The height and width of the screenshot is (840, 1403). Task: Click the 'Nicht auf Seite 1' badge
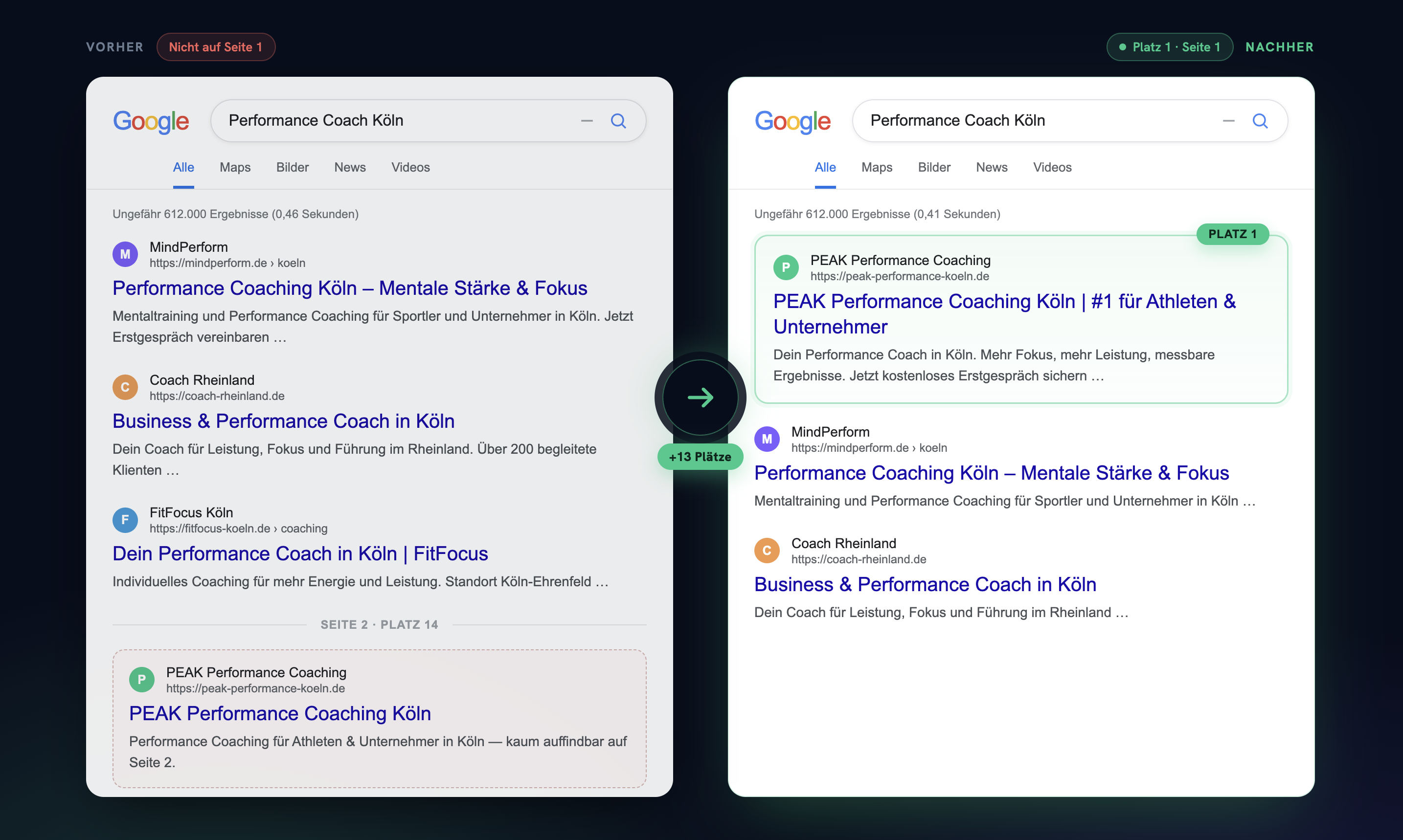click(216, 47)
